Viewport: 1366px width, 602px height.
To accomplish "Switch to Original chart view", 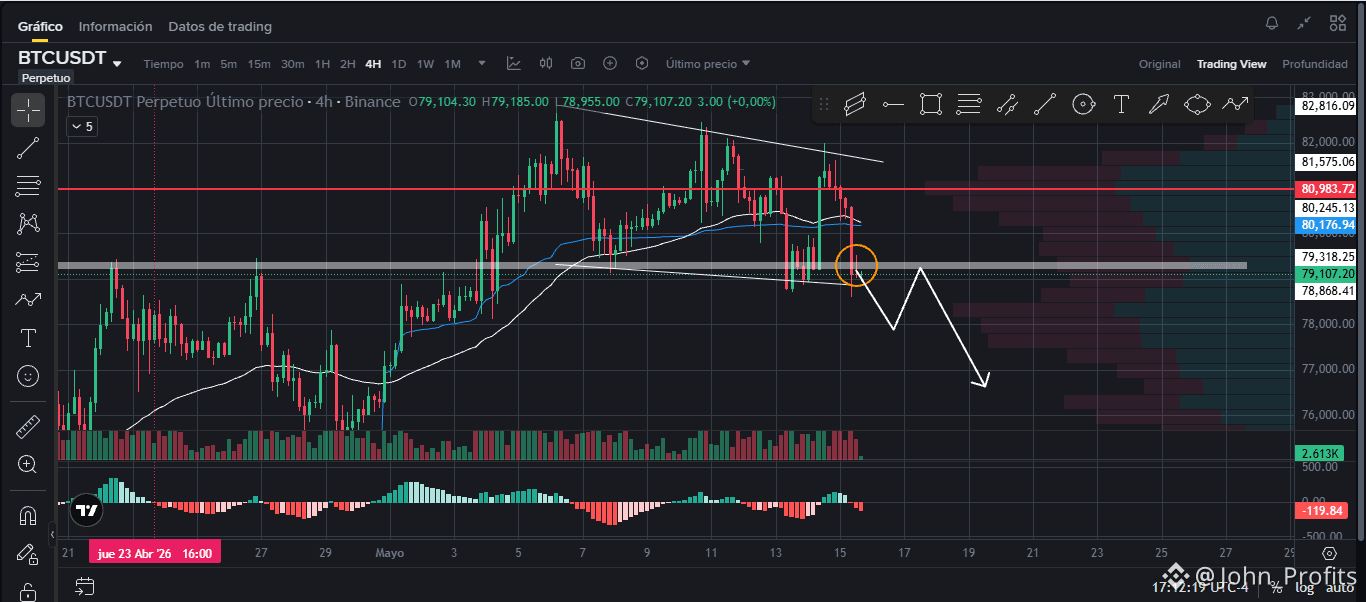I will click(1160, 64).
